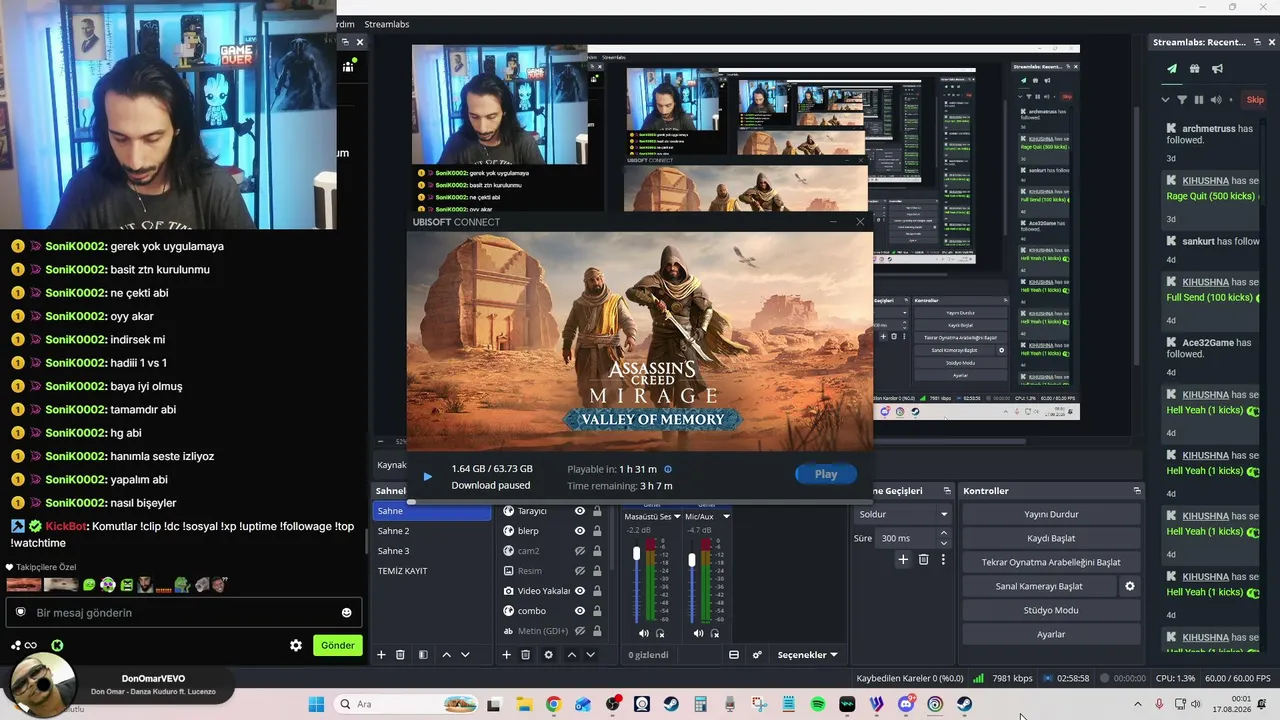Switch to the TEMİZ KAYIT scene

(x=433, y=571)
